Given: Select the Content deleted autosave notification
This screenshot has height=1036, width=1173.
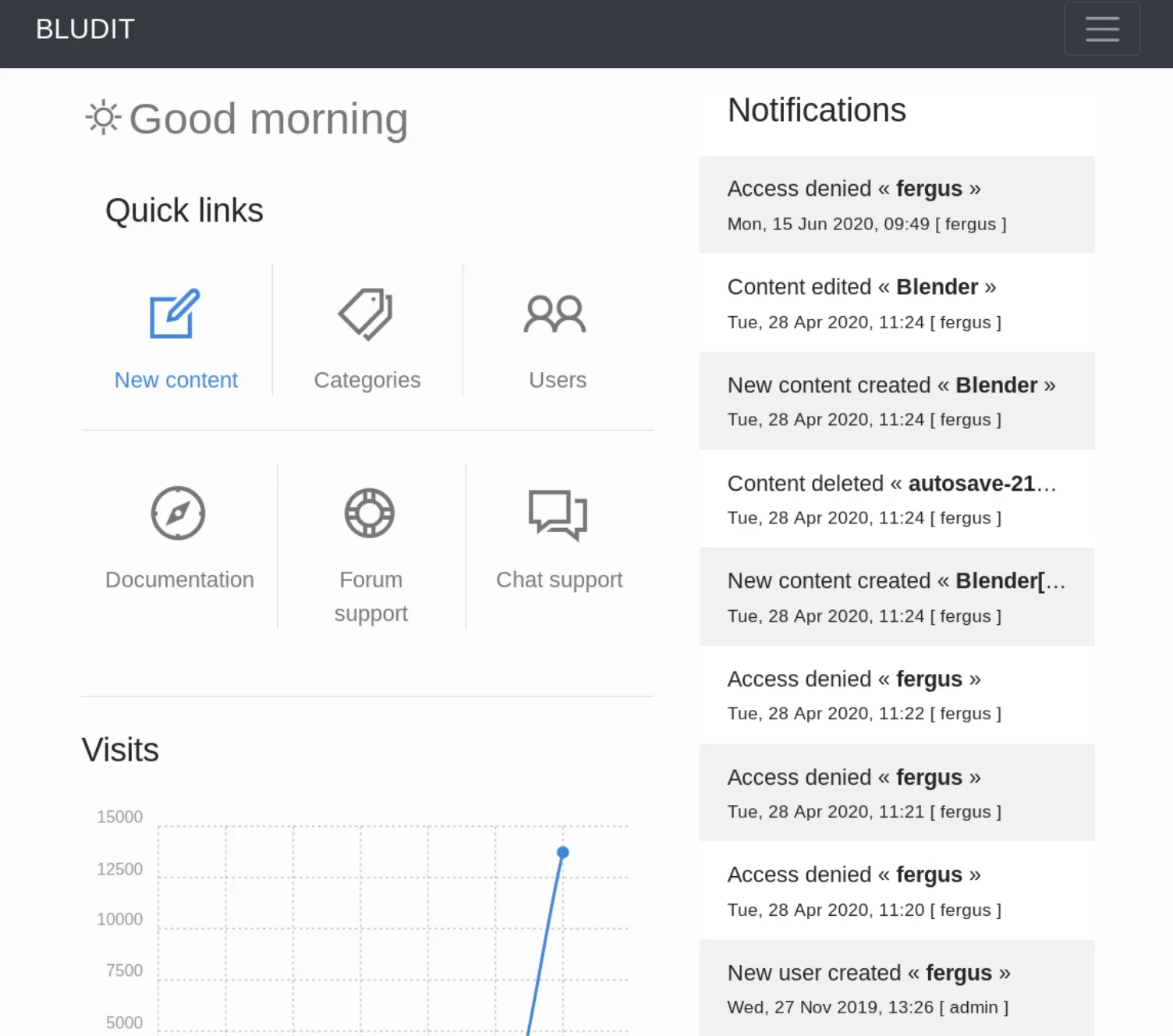Looking at the screenshot, I should coord(896,499).
